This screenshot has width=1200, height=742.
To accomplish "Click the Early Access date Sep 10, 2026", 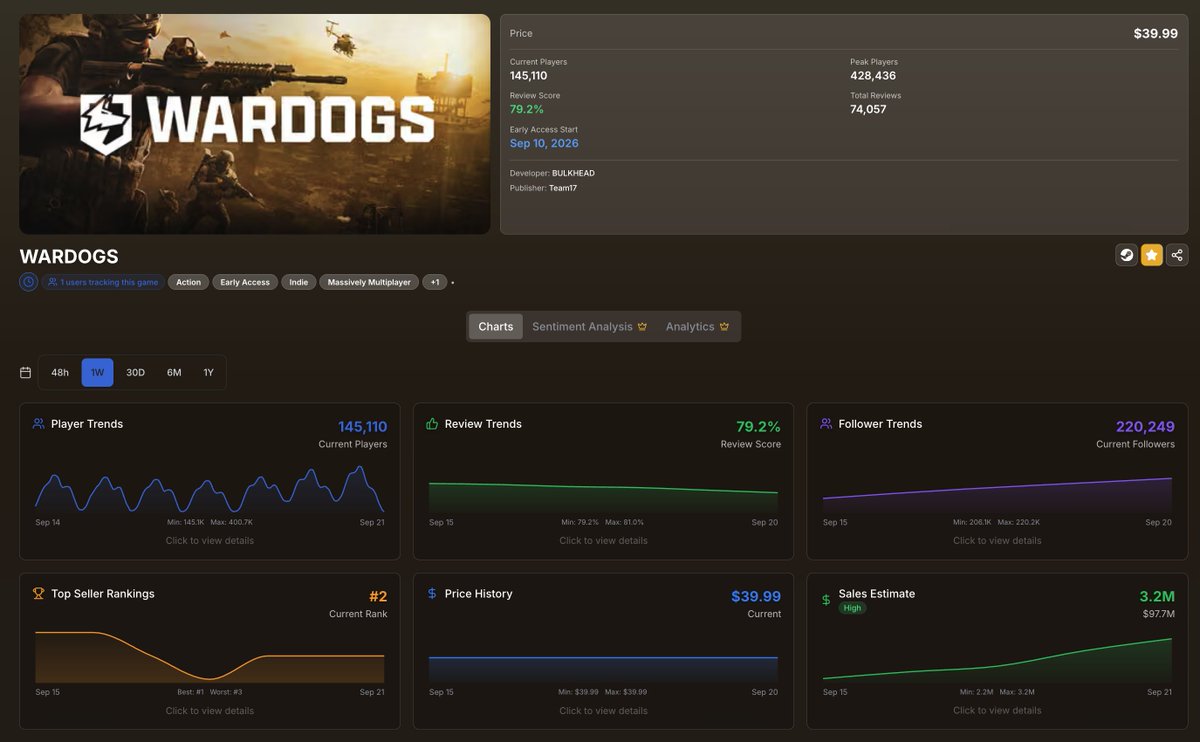I will (x=544, y=143).
